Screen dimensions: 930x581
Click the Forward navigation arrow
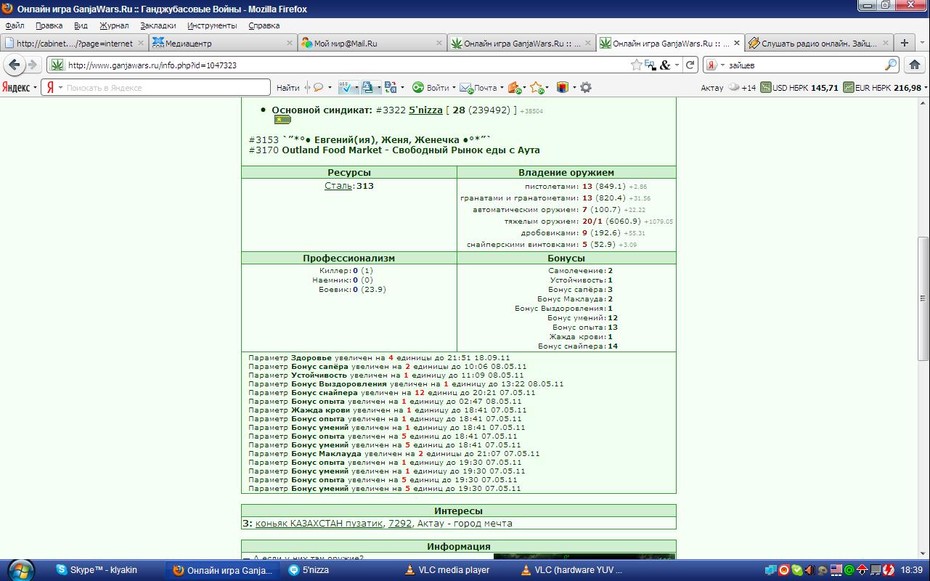tap(33, 65)
